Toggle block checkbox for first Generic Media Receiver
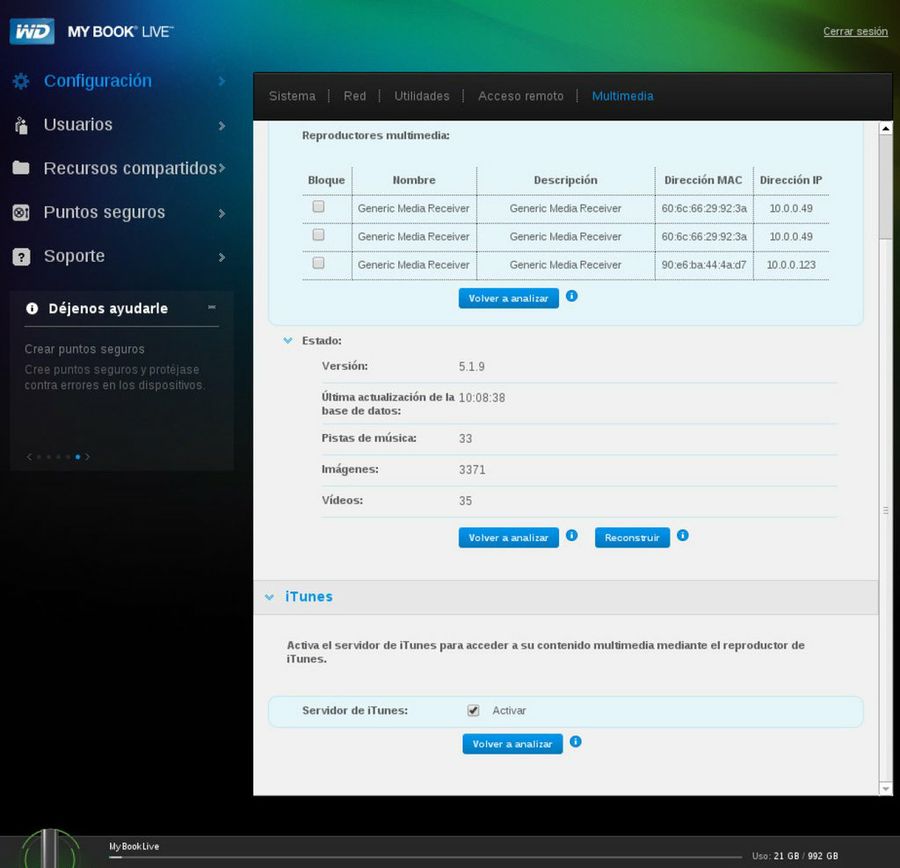 [x=318, y=207]
